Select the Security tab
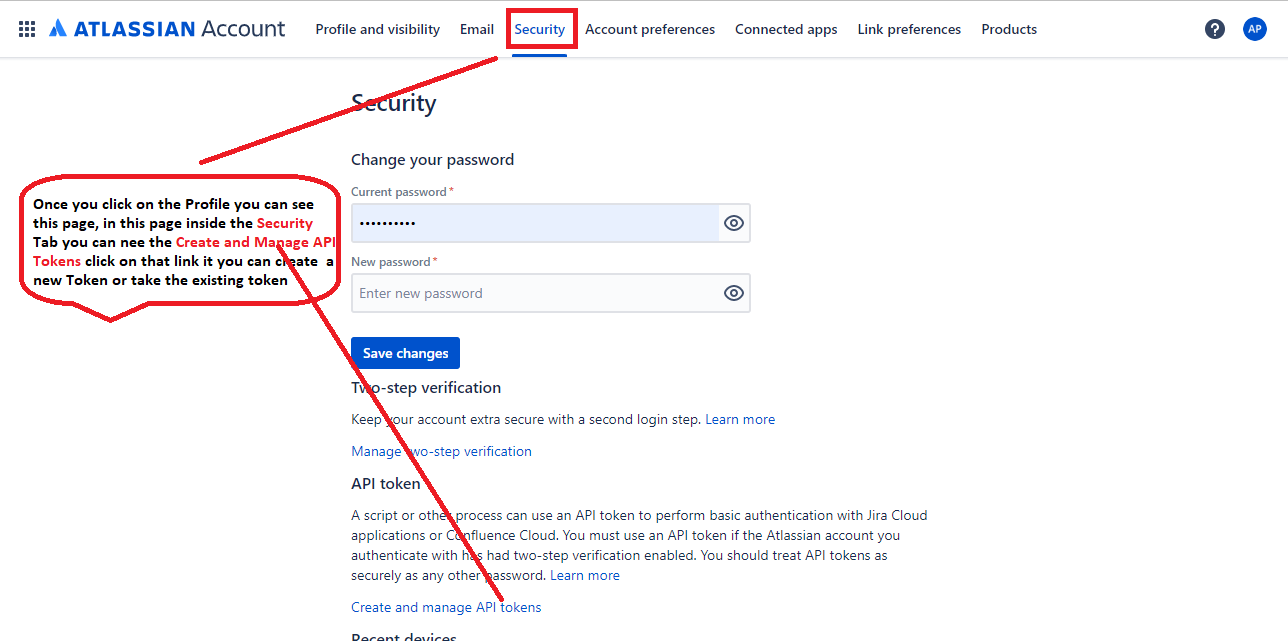Screen dimensions: 1288x641 540,29
